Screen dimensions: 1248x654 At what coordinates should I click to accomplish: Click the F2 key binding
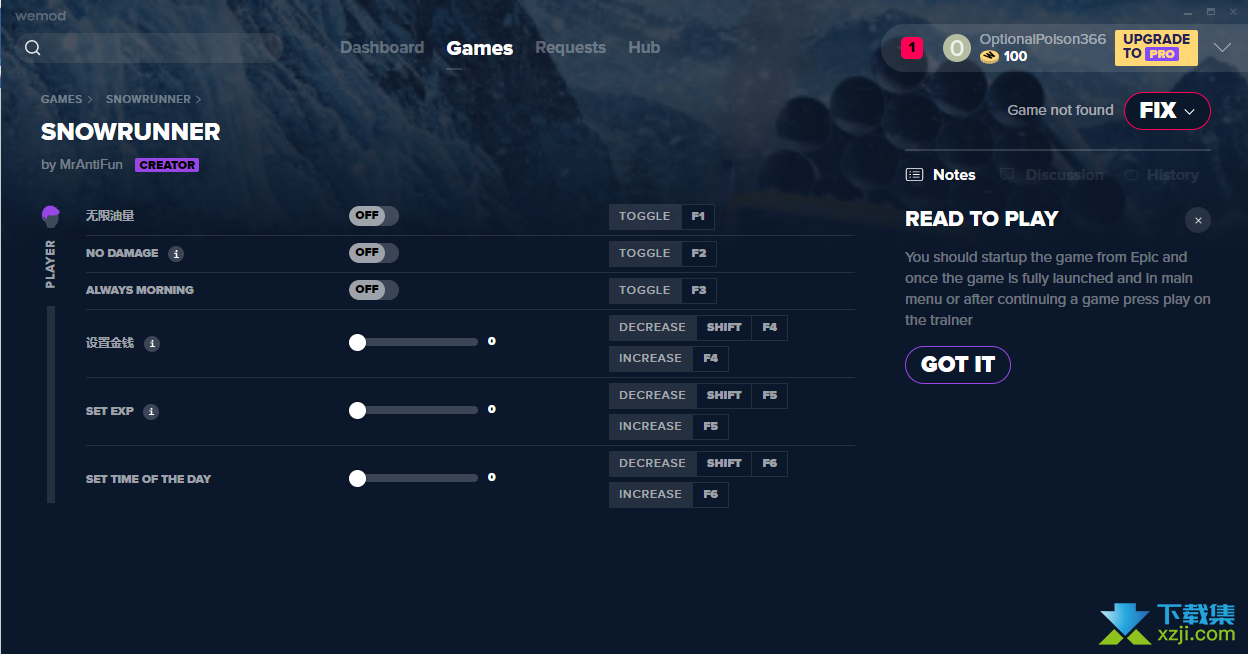(x=699, y=254)
